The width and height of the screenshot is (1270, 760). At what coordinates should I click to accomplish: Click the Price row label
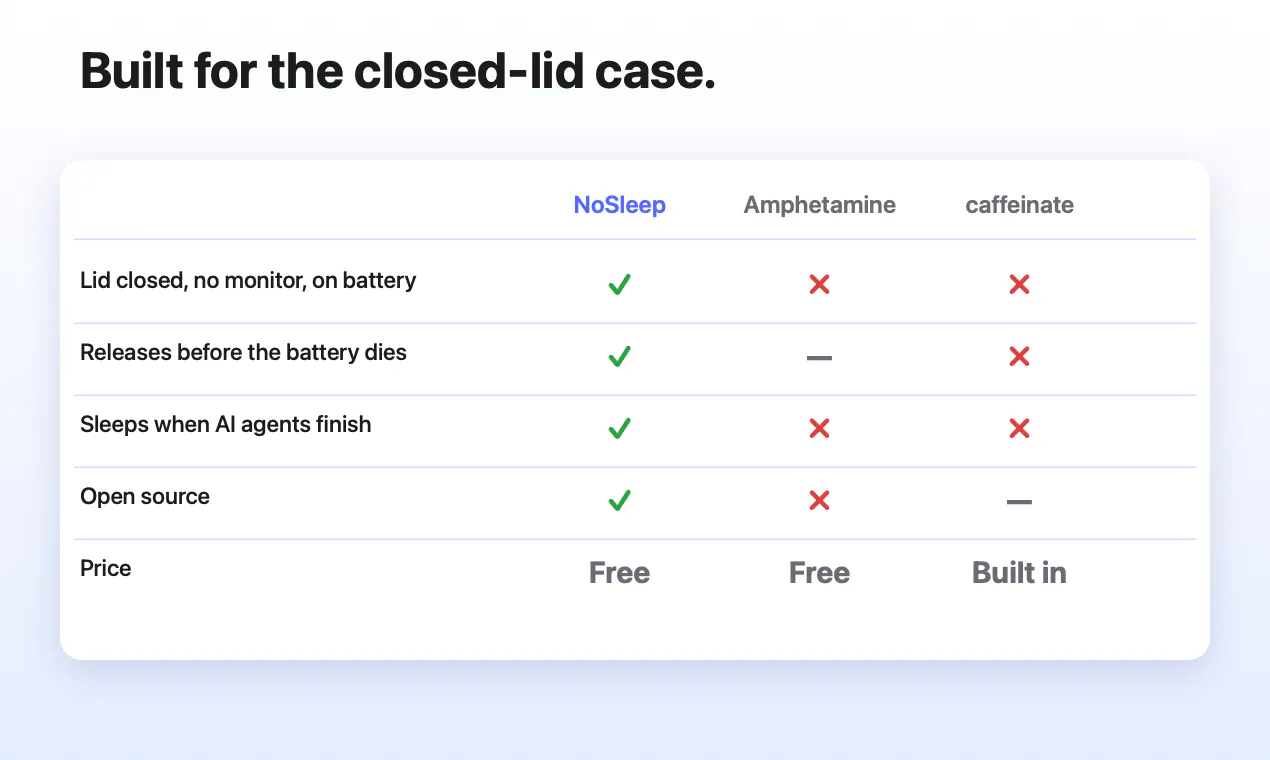(x=106, y=568)
